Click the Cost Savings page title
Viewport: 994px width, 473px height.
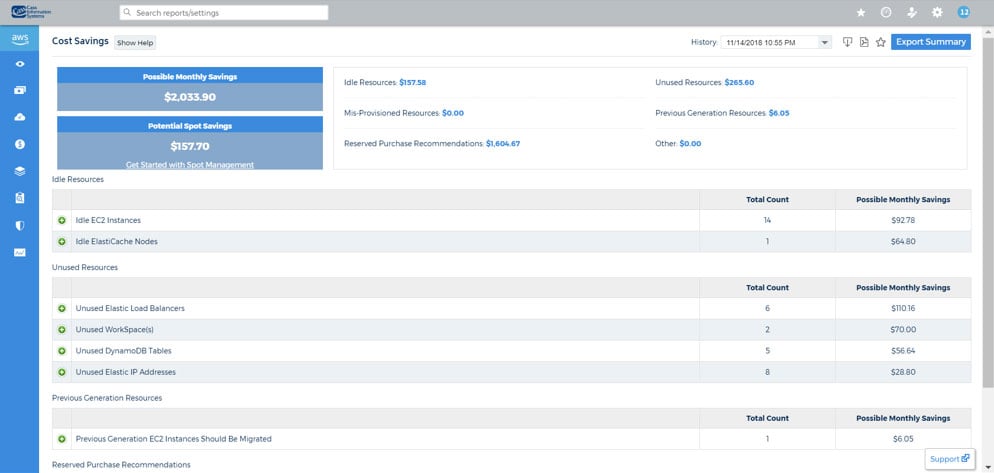(80, 41)
